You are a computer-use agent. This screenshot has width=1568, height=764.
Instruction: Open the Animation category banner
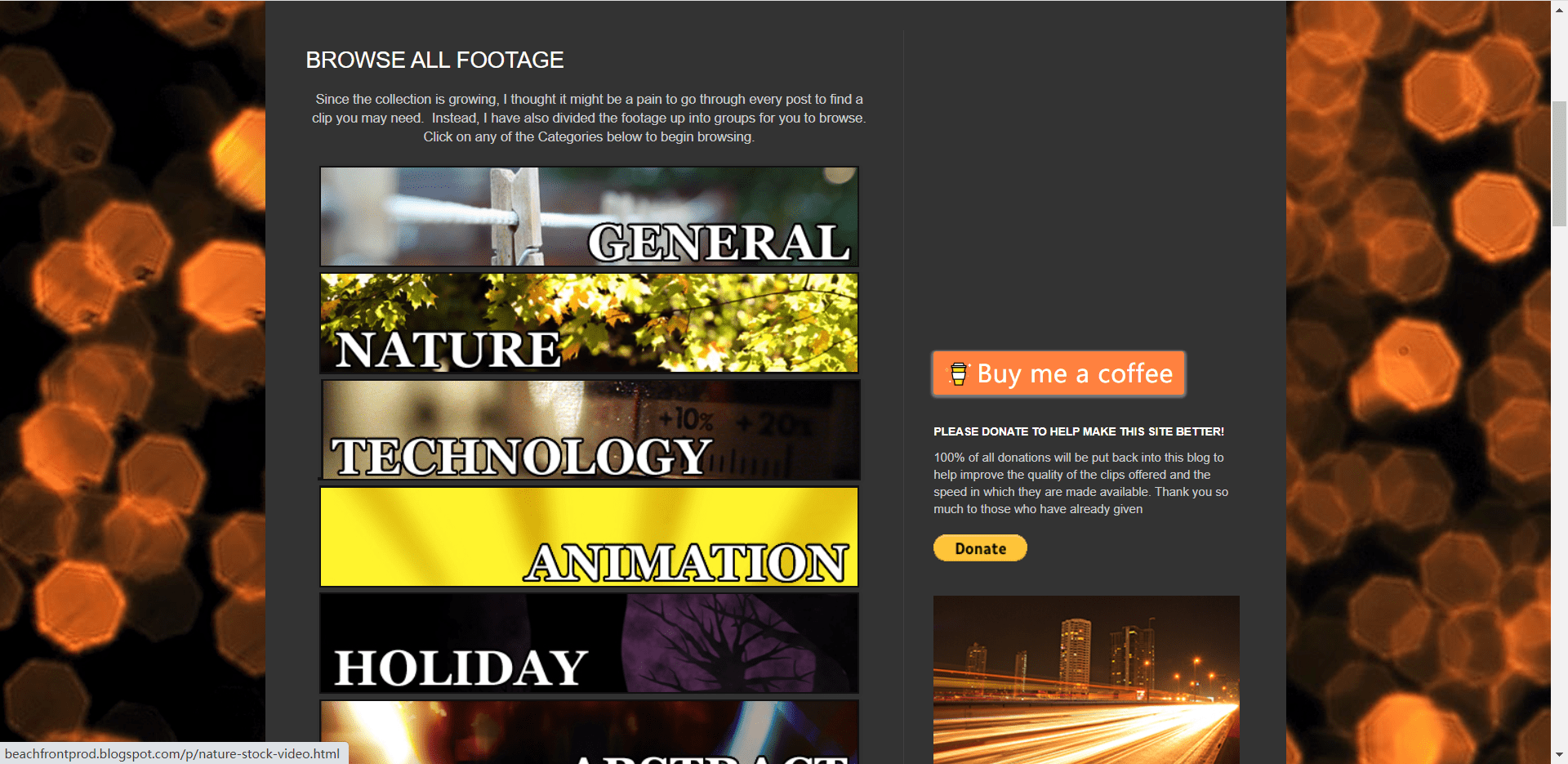click(x=589, y=537)
